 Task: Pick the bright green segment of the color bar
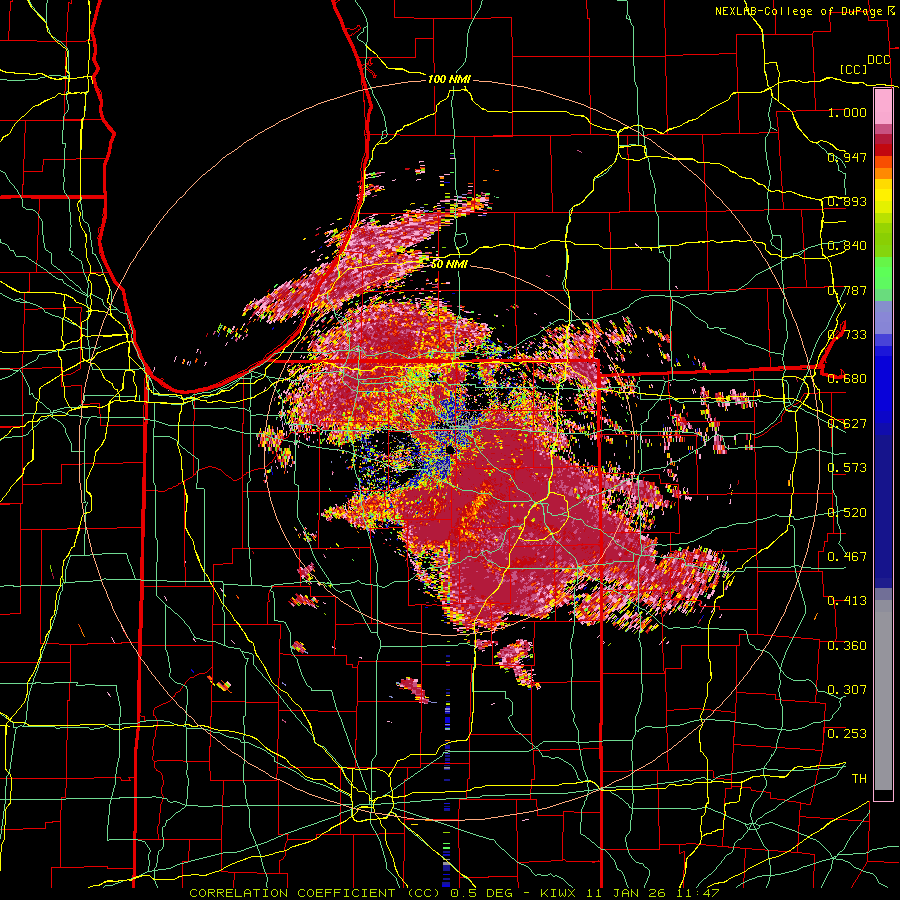pos(883,273)
